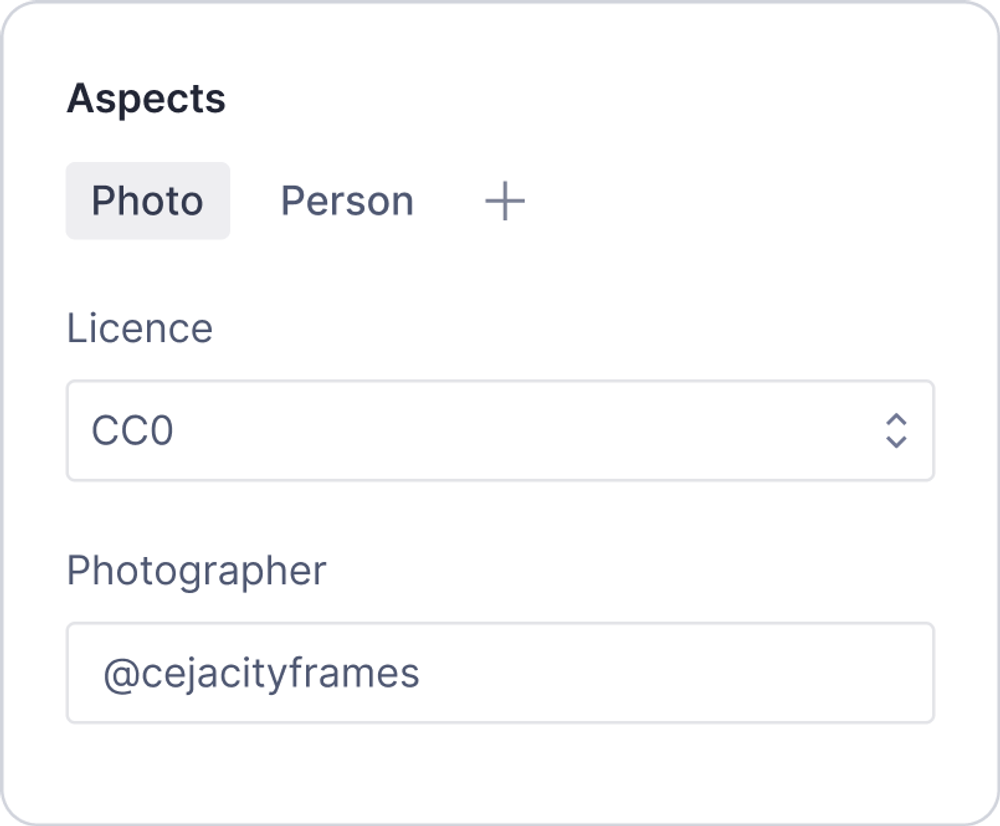Click into the Photographer input field
The width and height of the screenshot is (1000, 826).
pyautogui.click(x=500, y=673)
